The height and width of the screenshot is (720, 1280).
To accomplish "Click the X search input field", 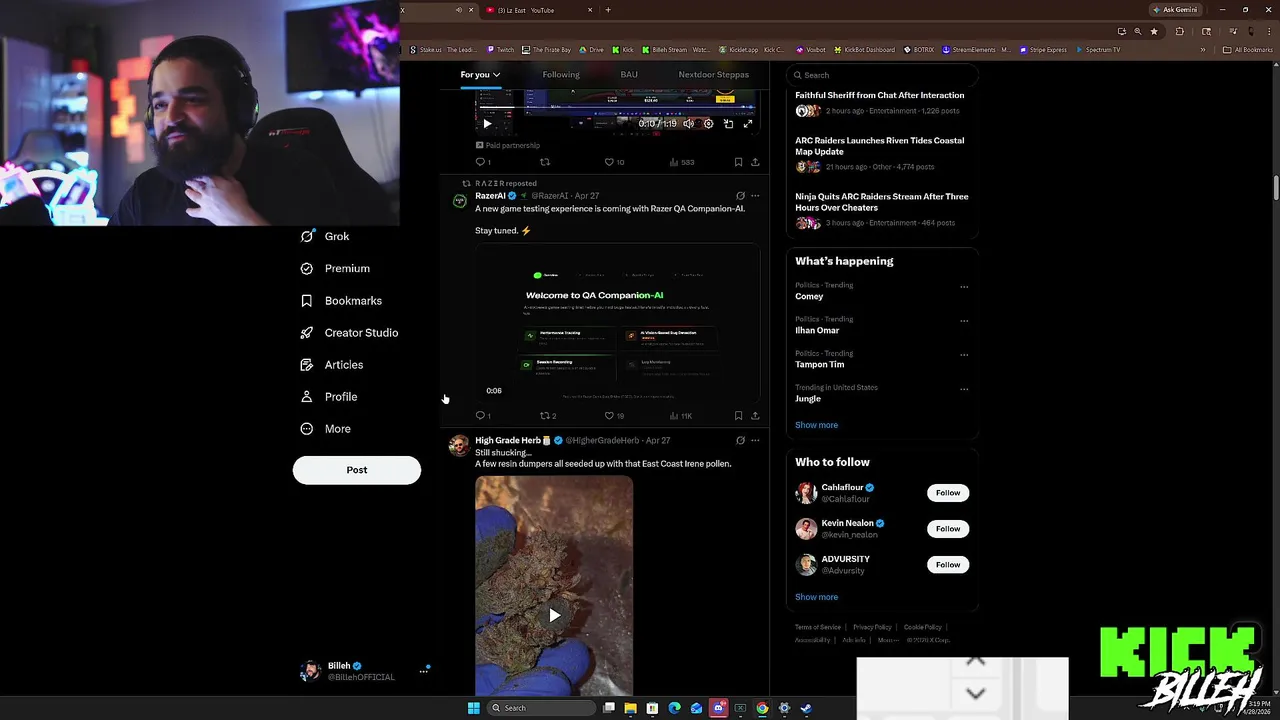I will pos(880,75).
